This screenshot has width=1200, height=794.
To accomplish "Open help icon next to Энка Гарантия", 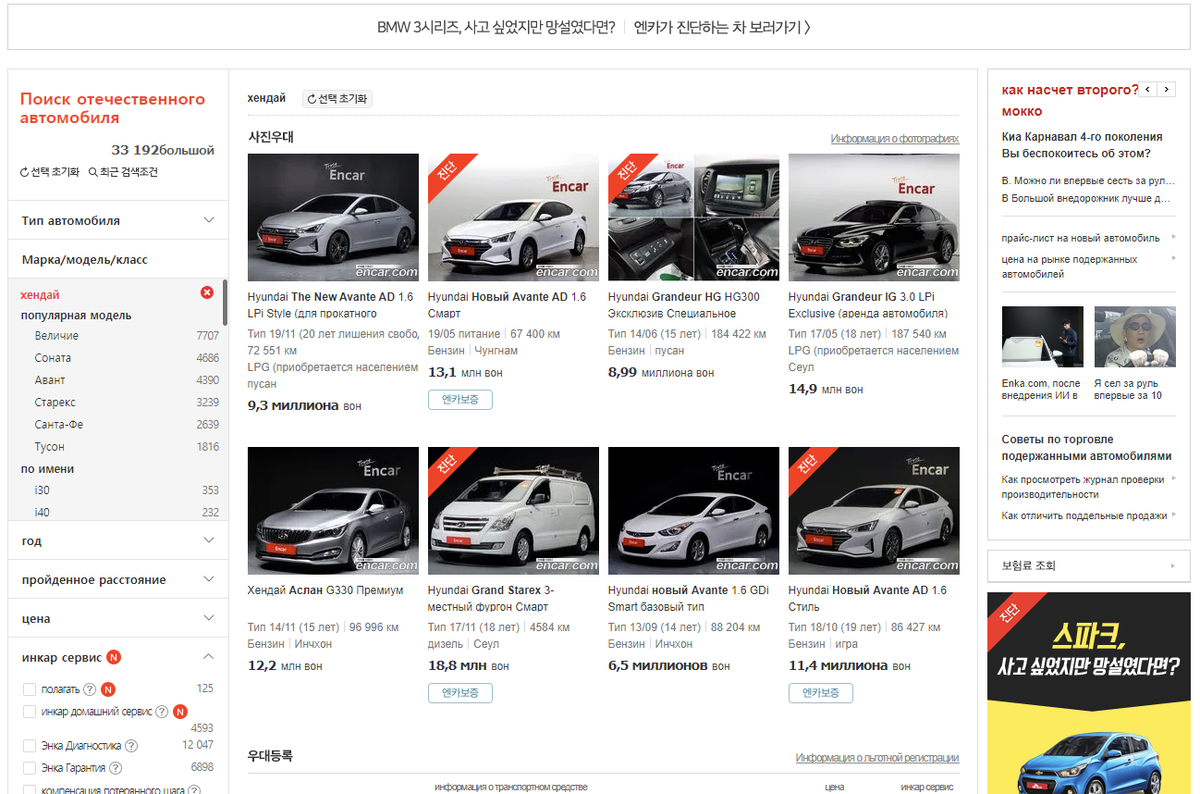I will tap(116, 768).
